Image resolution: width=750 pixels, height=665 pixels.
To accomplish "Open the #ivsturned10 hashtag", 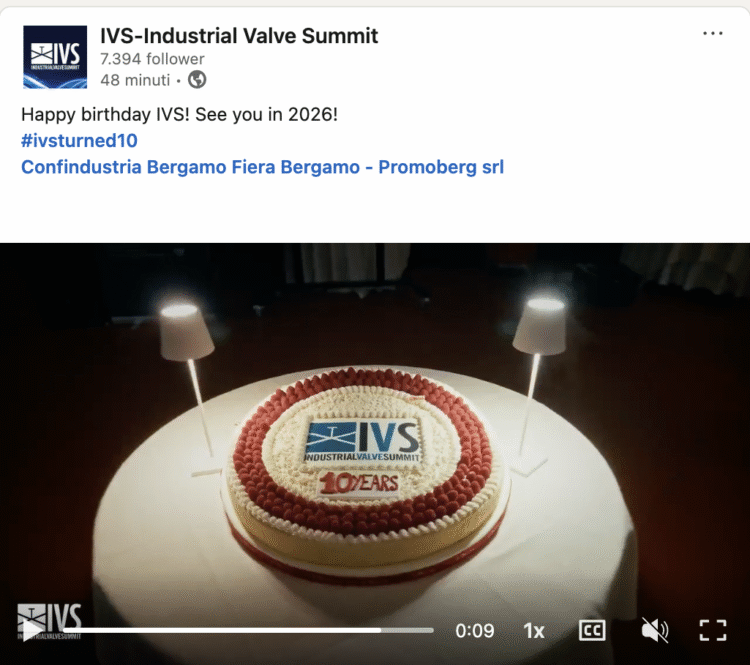I will 79,141.
